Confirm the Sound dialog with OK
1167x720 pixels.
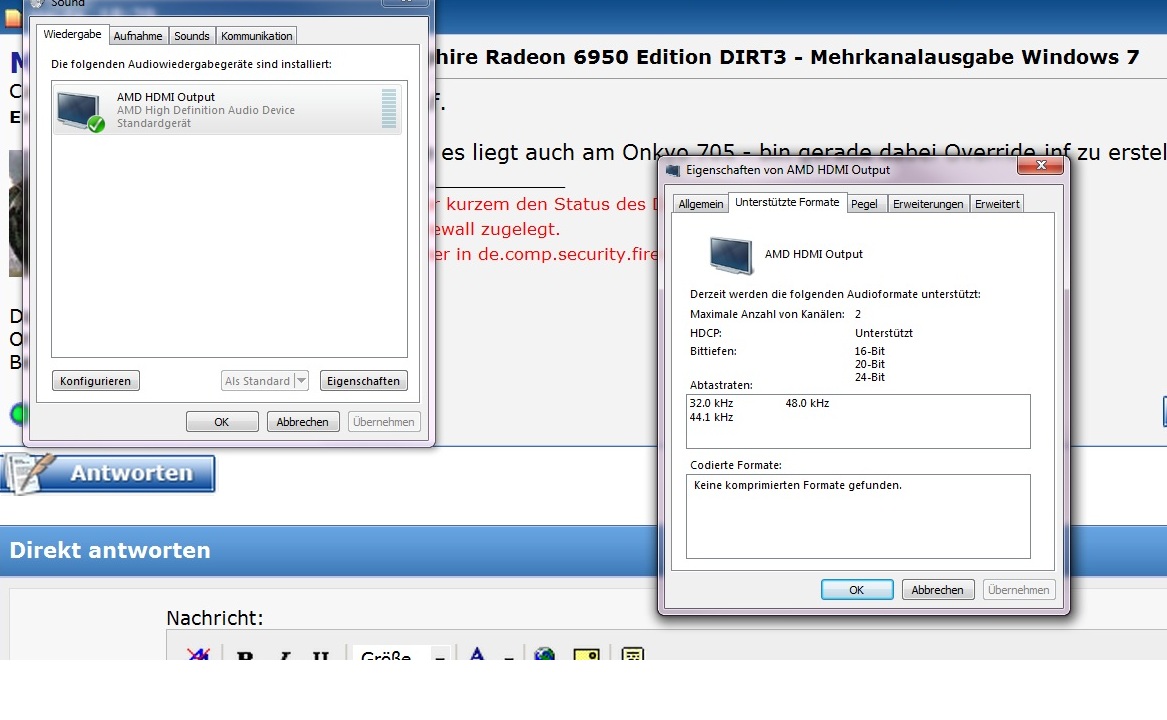click(222, 421)
